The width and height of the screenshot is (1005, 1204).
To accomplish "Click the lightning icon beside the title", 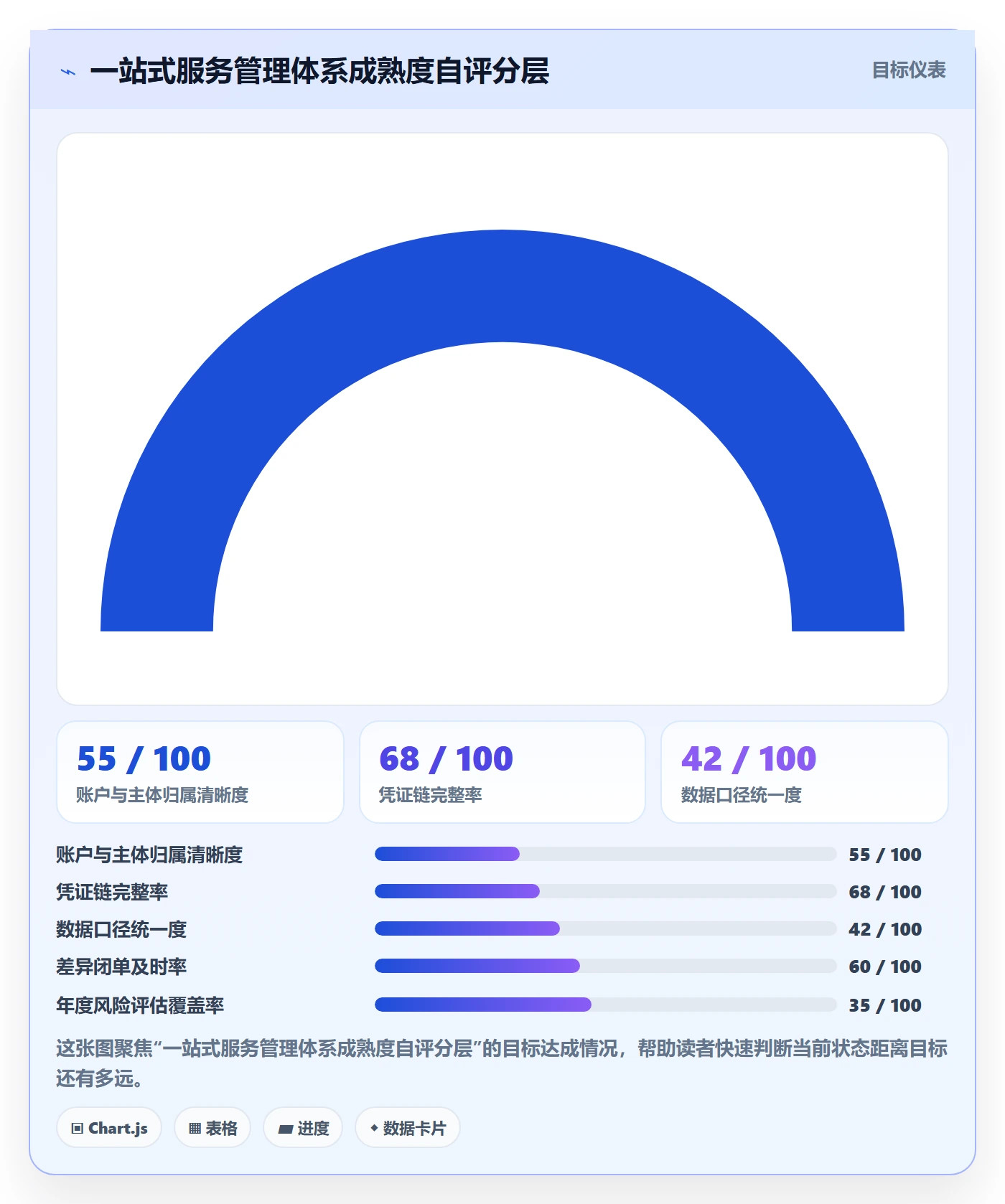I will tap(68, 72).
